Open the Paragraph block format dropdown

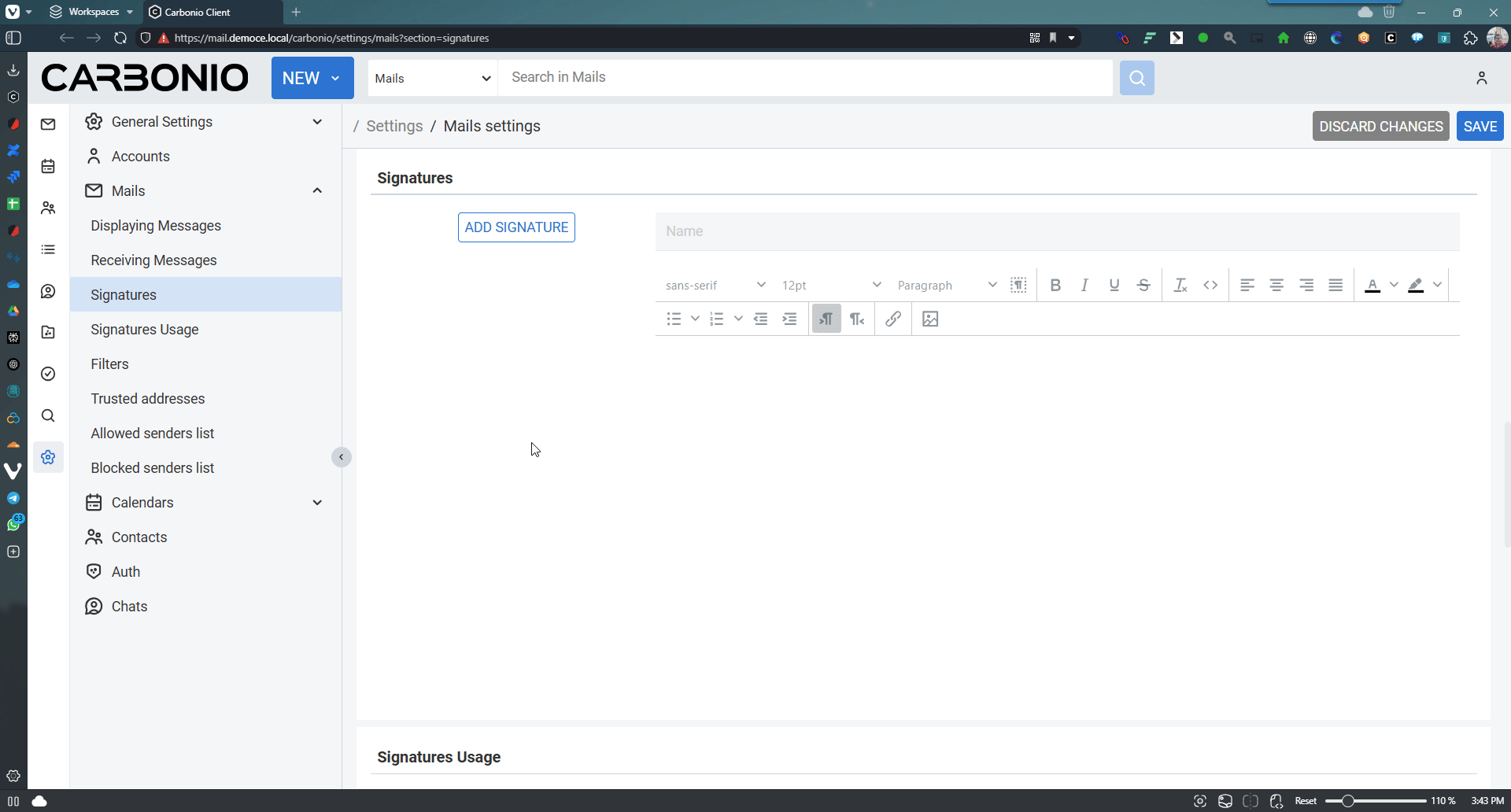coord(947,285)
